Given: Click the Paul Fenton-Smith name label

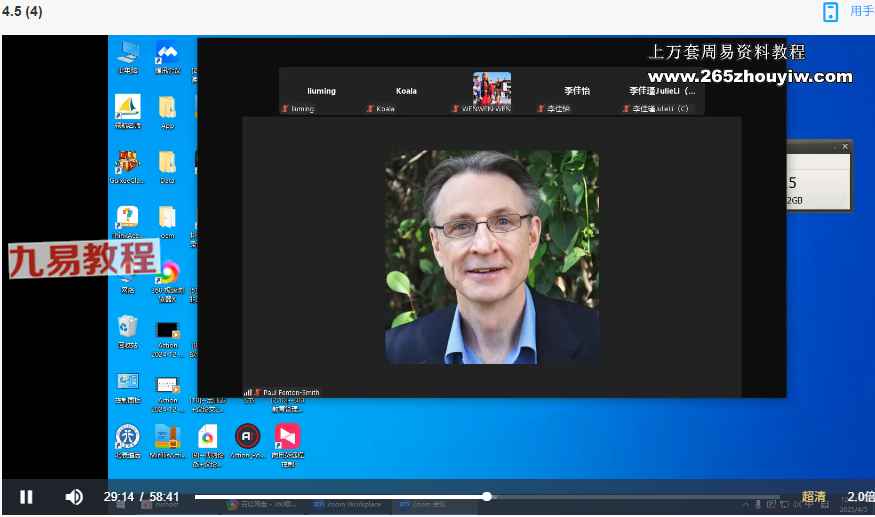Looking at the screenshot, I should click(291, 392).
